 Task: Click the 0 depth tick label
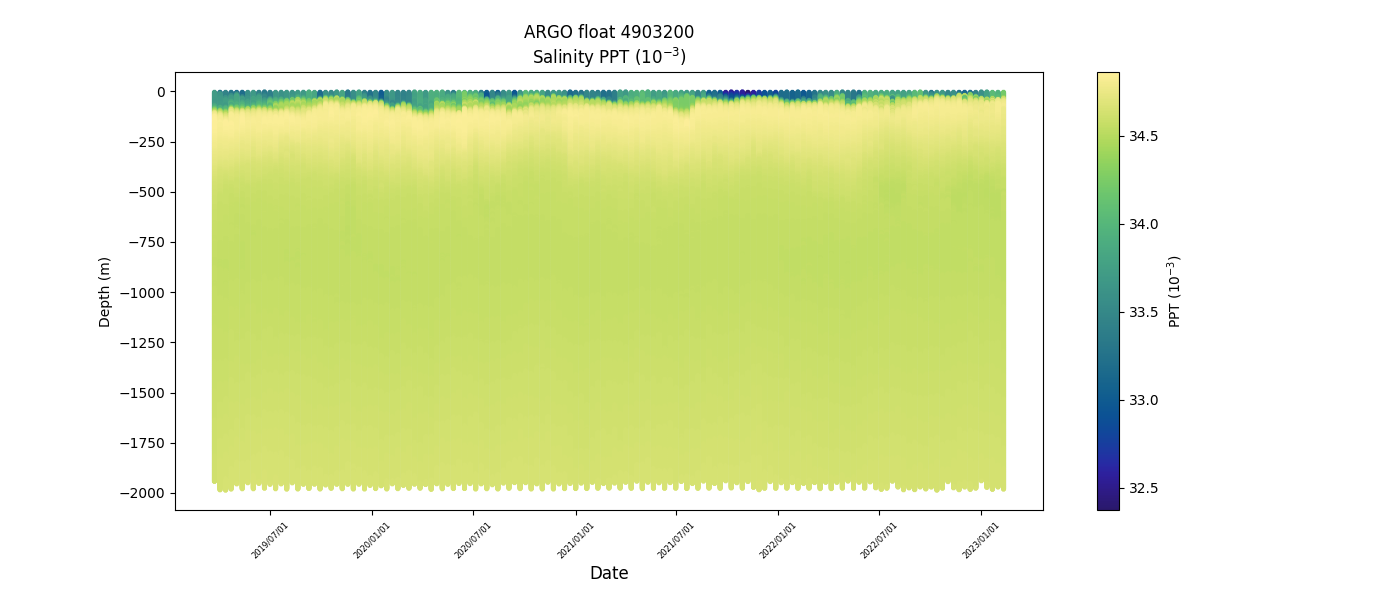coord(161,92)
